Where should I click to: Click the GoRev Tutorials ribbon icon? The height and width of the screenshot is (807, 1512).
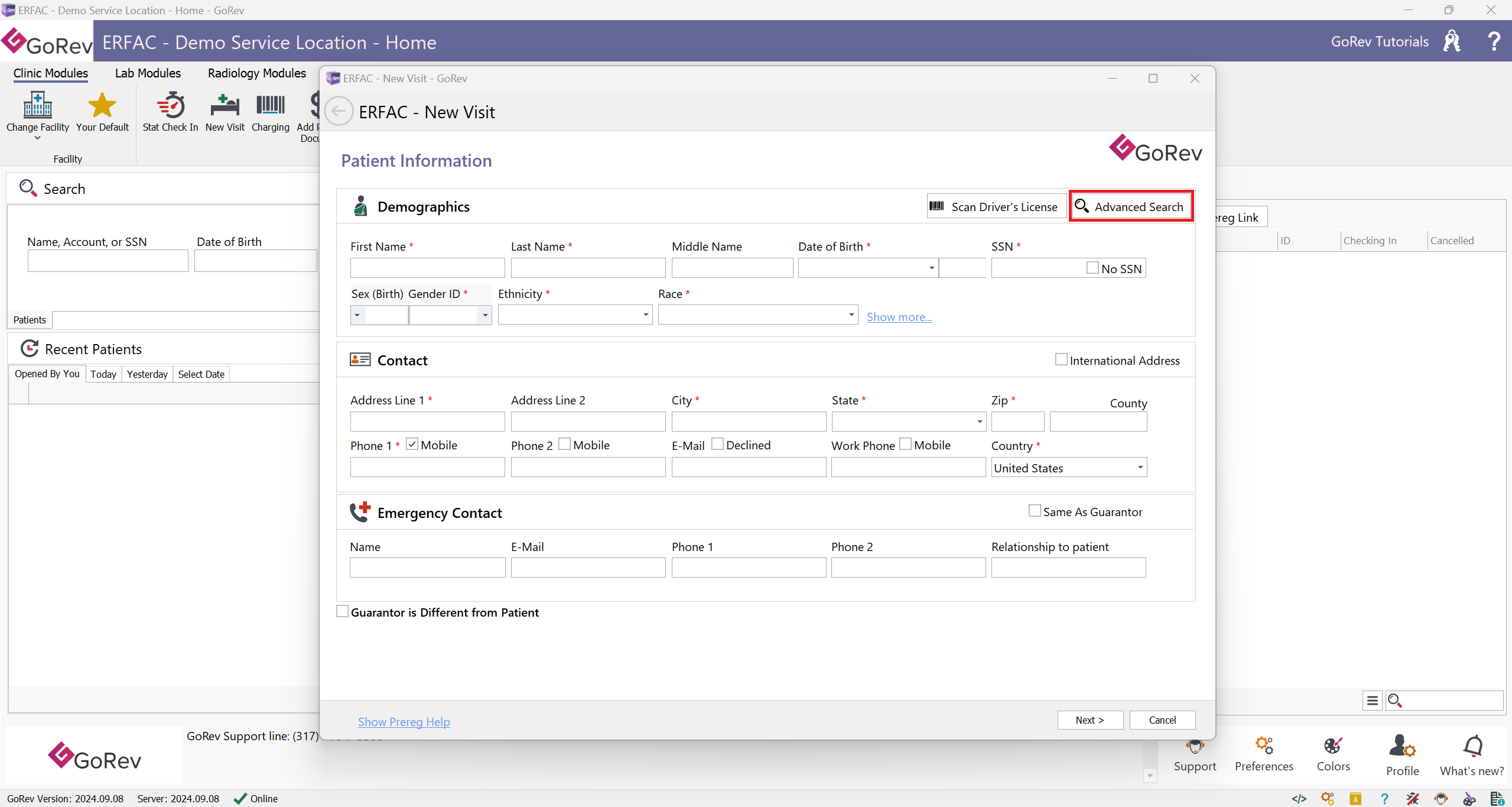(1452, 41)
